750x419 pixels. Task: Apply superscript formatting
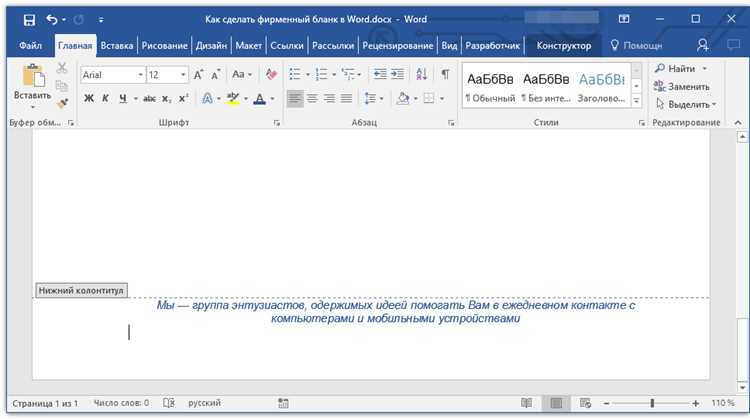pos(183,99)
